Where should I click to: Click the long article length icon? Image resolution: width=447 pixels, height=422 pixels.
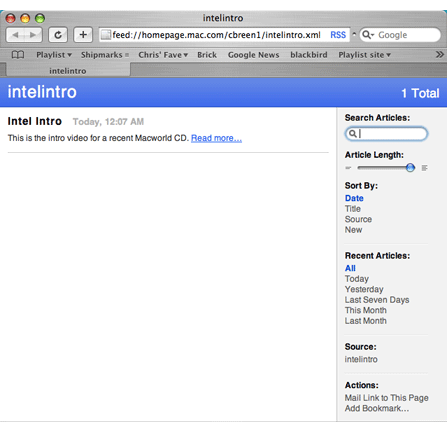click(424, 168)
